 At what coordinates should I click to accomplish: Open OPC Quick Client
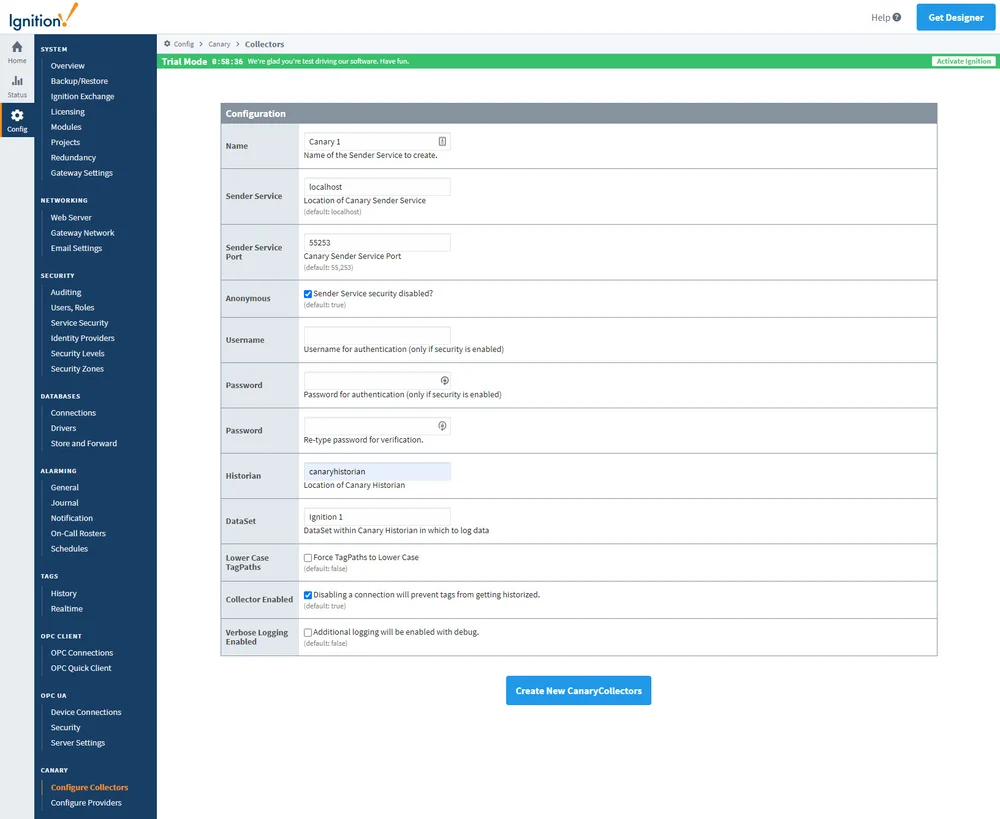pyautogui.click(x=81, y=668)
